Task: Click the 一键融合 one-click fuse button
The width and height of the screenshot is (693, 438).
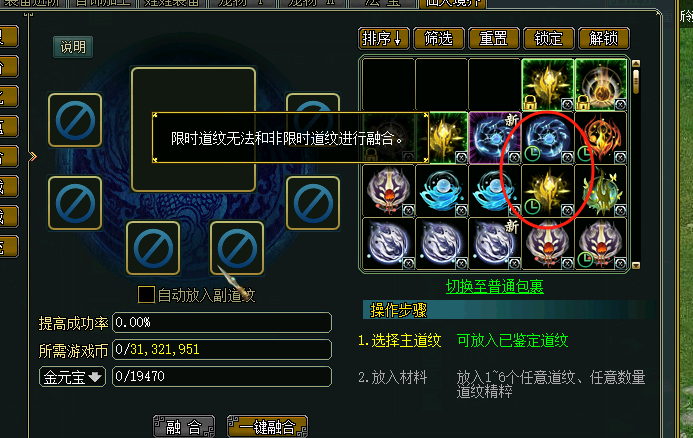Action: (267, 427)
